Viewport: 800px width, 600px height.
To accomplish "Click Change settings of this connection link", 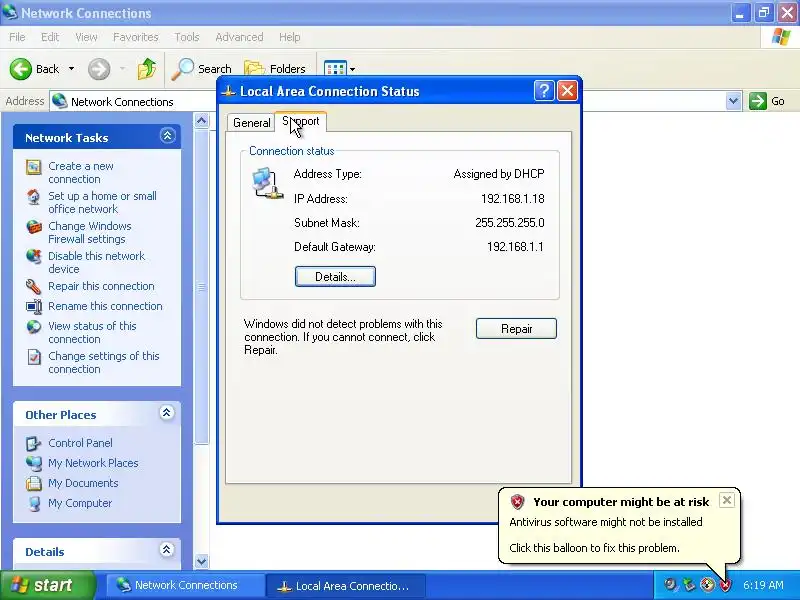I will [104, 362].
